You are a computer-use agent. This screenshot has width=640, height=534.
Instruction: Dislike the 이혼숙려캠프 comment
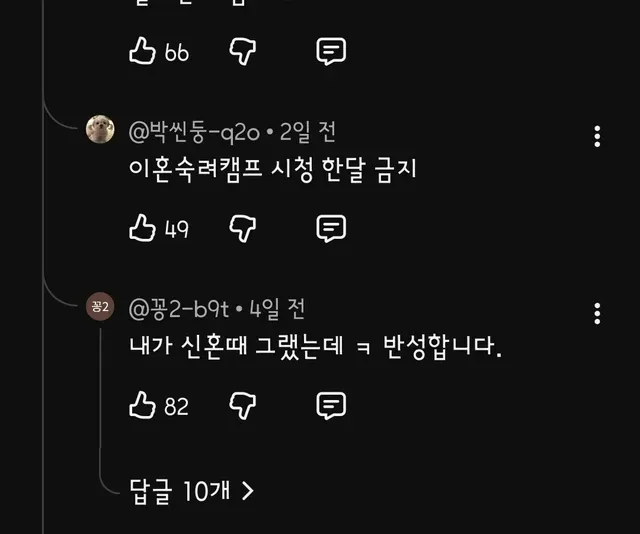coord(243,229)
